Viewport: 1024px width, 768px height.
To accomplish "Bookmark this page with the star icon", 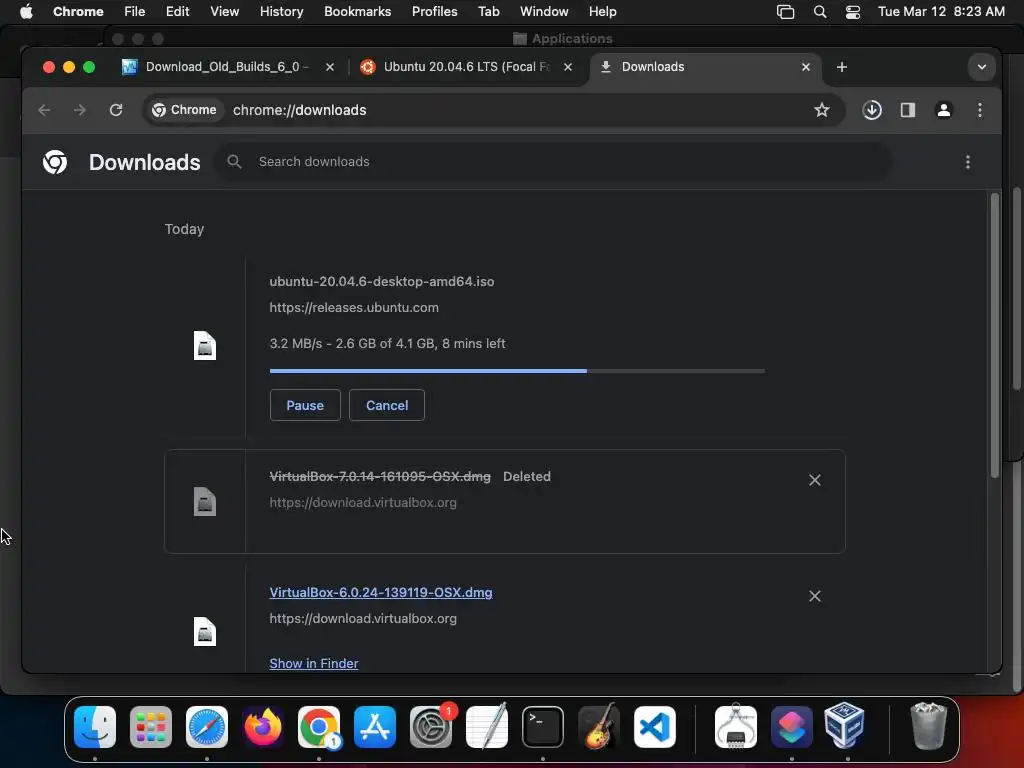I will [x=822, y=110].
